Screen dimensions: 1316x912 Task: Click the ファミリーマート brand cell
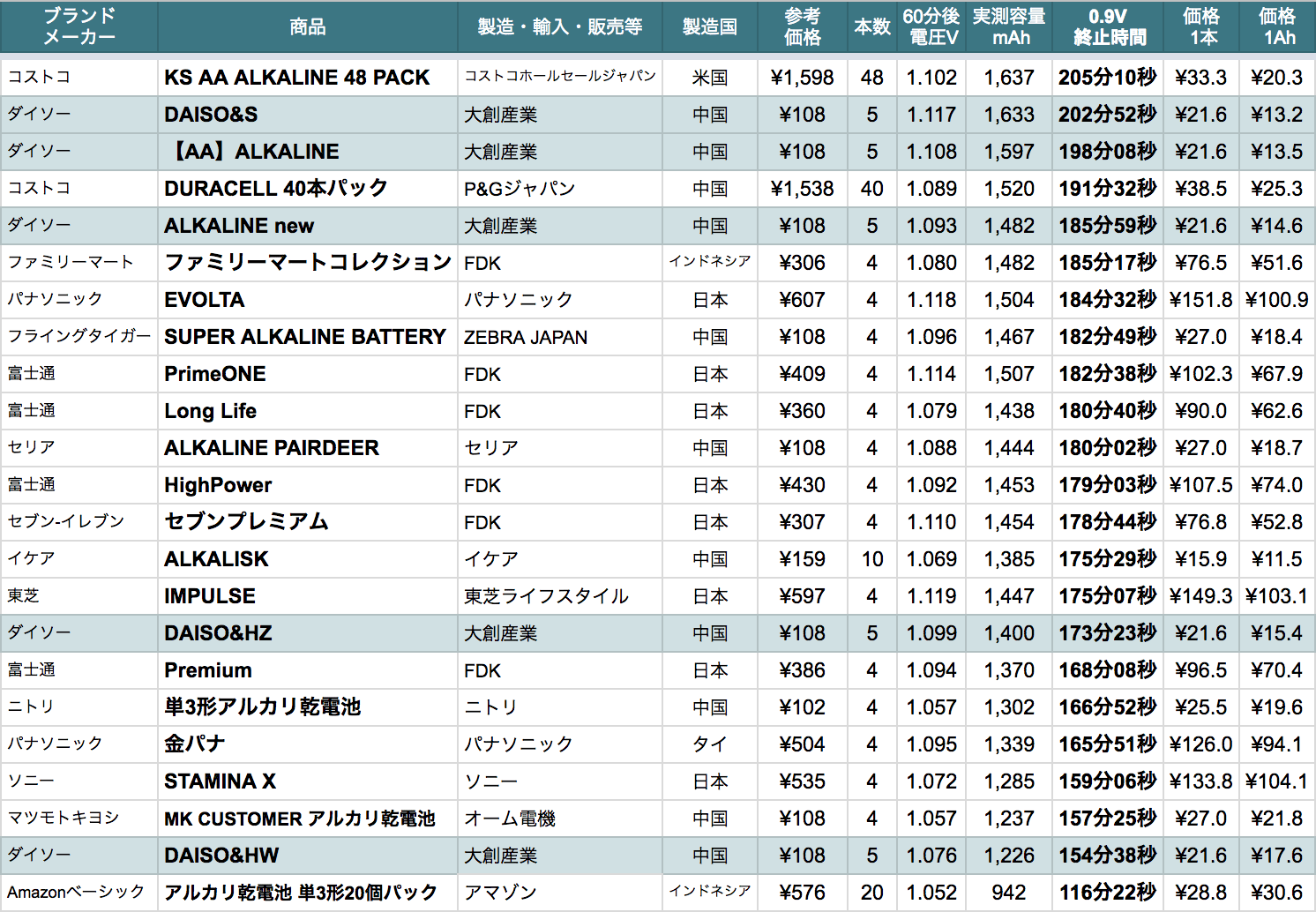pyautogui.click(x=79, y=263)
